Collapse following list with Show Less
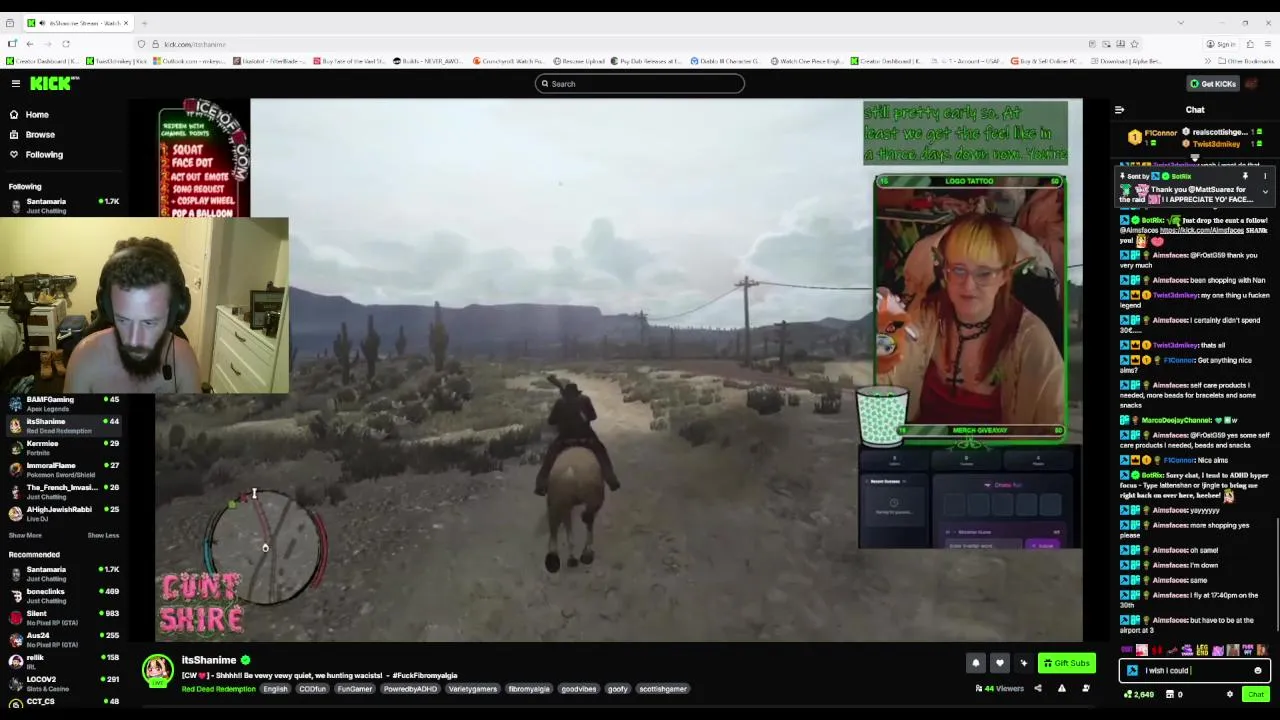This screenshot has height=720, width=1280. 103,535
